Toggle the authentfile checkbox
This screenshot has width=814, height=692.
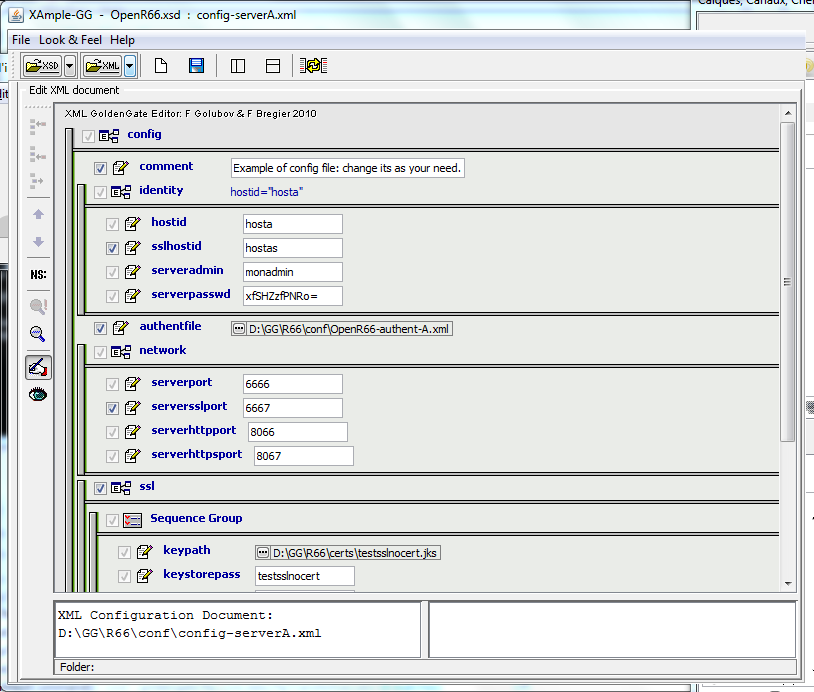click(x=100, y=328)
